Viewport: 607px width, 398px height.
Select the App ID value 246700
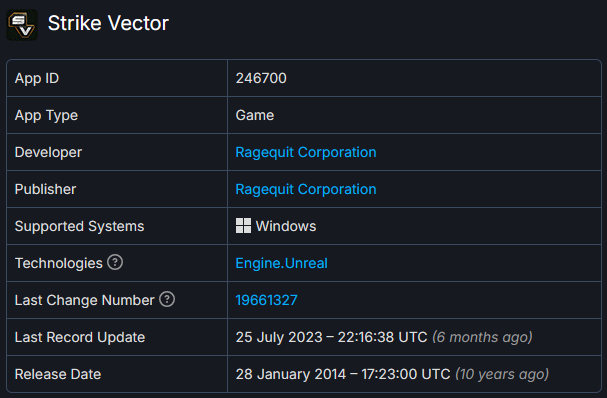pyautogui.click(x=261, y=78)
